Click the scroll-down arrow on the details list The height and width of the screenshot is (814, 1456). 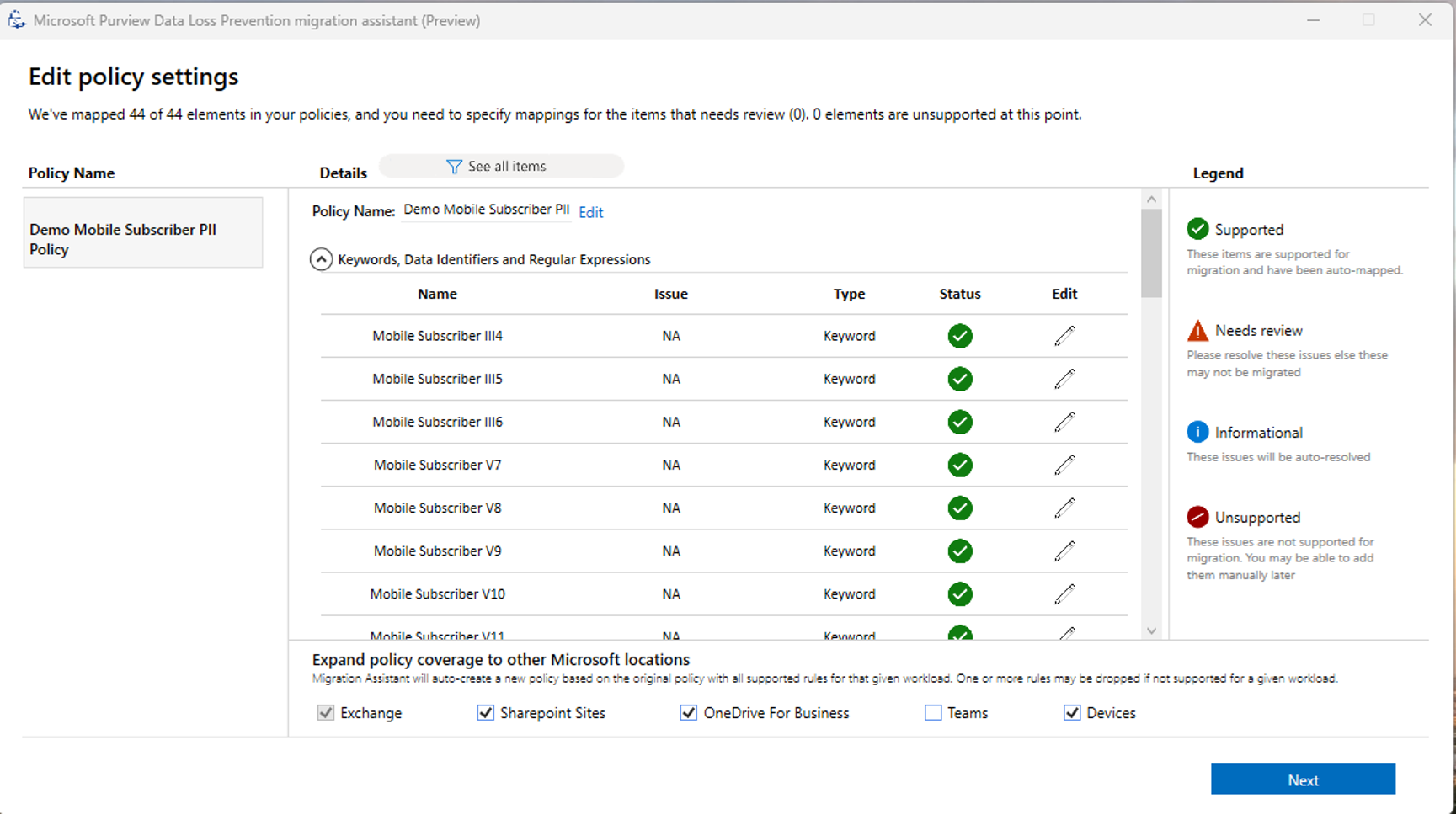tap(1151, 630)
